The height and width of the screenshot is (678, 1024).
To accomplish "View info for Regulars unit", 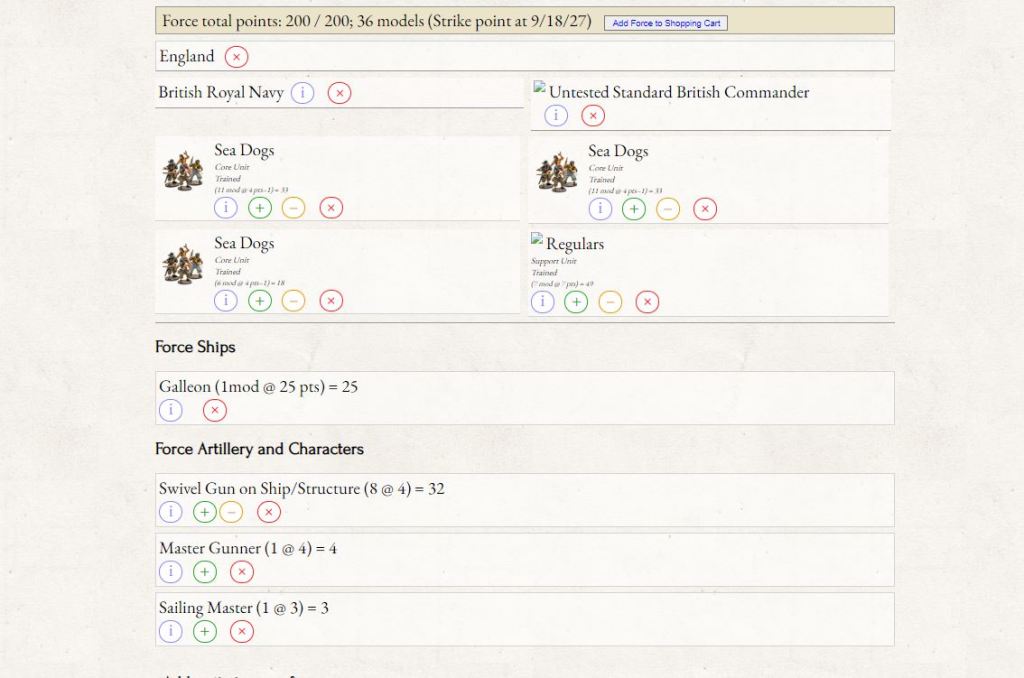I will click(x=542, y=302).
